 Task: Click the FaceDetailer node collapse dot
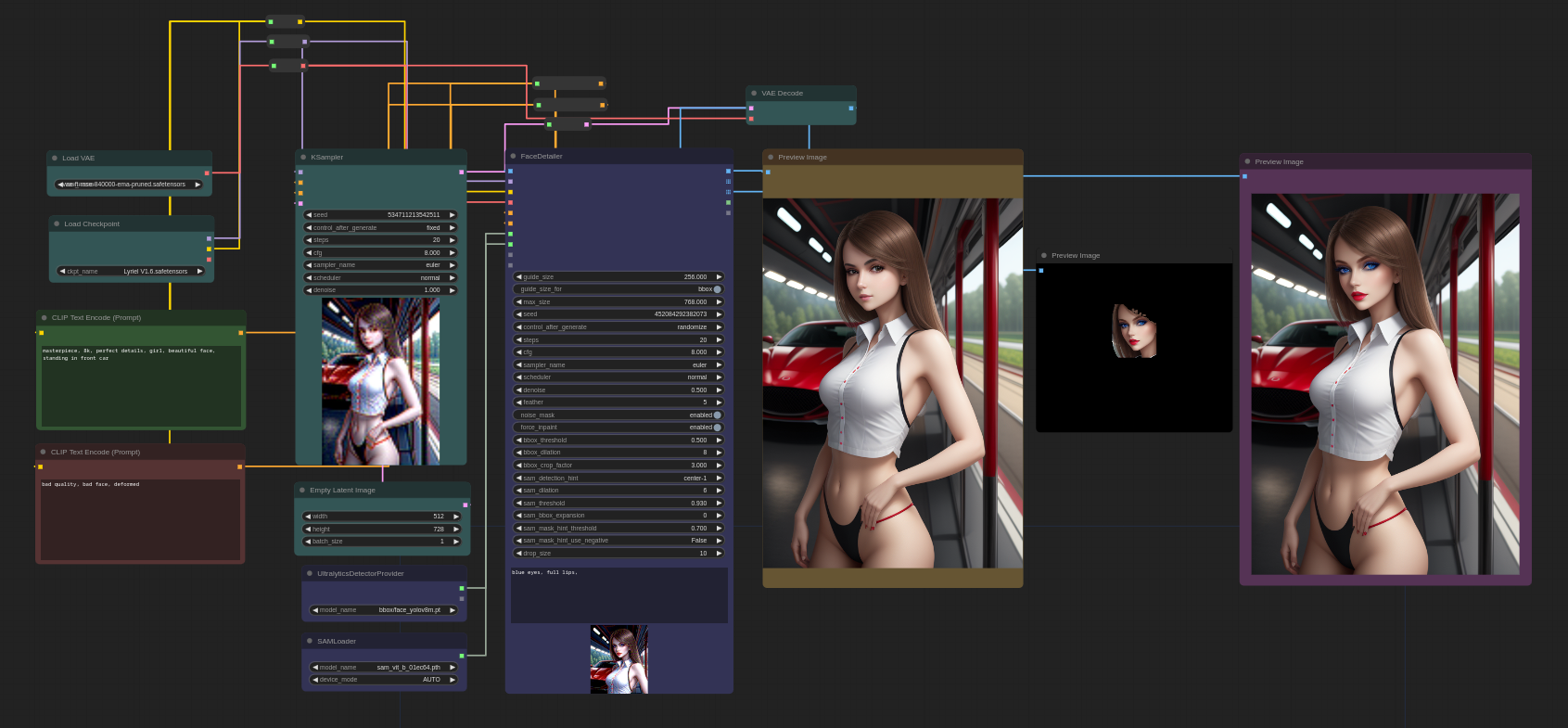click(x=513, y=157)
